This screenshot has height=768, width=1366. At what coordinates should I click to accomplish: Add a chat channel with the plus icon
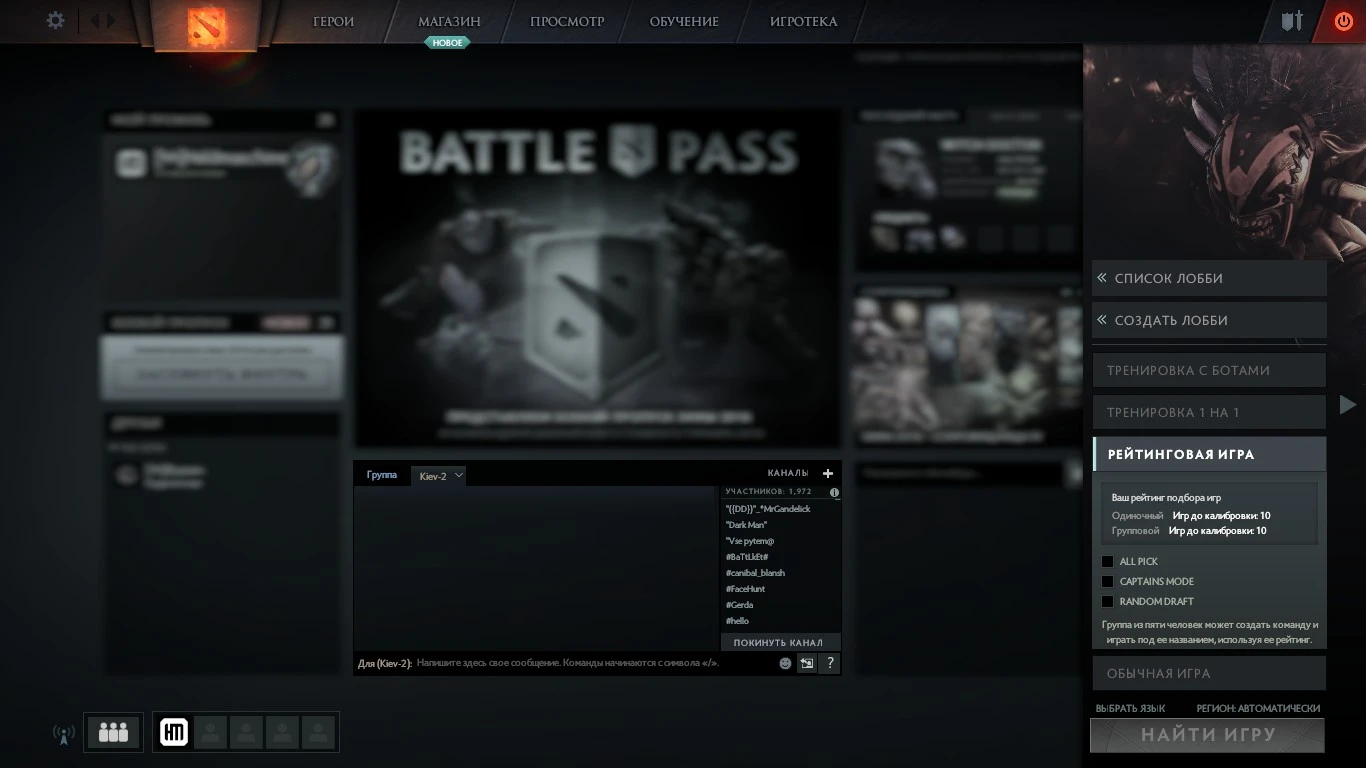(828, 473)
